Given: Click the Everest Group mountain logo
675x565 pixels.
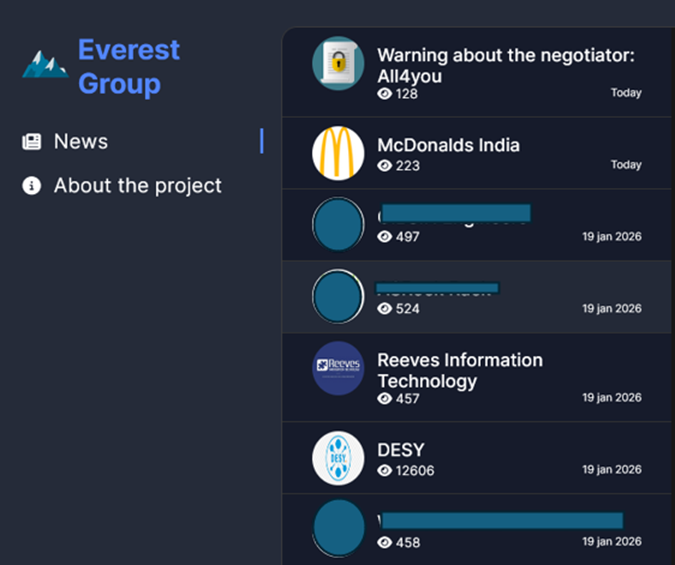Looking at the screenshot, I should (x=46, y=65).
